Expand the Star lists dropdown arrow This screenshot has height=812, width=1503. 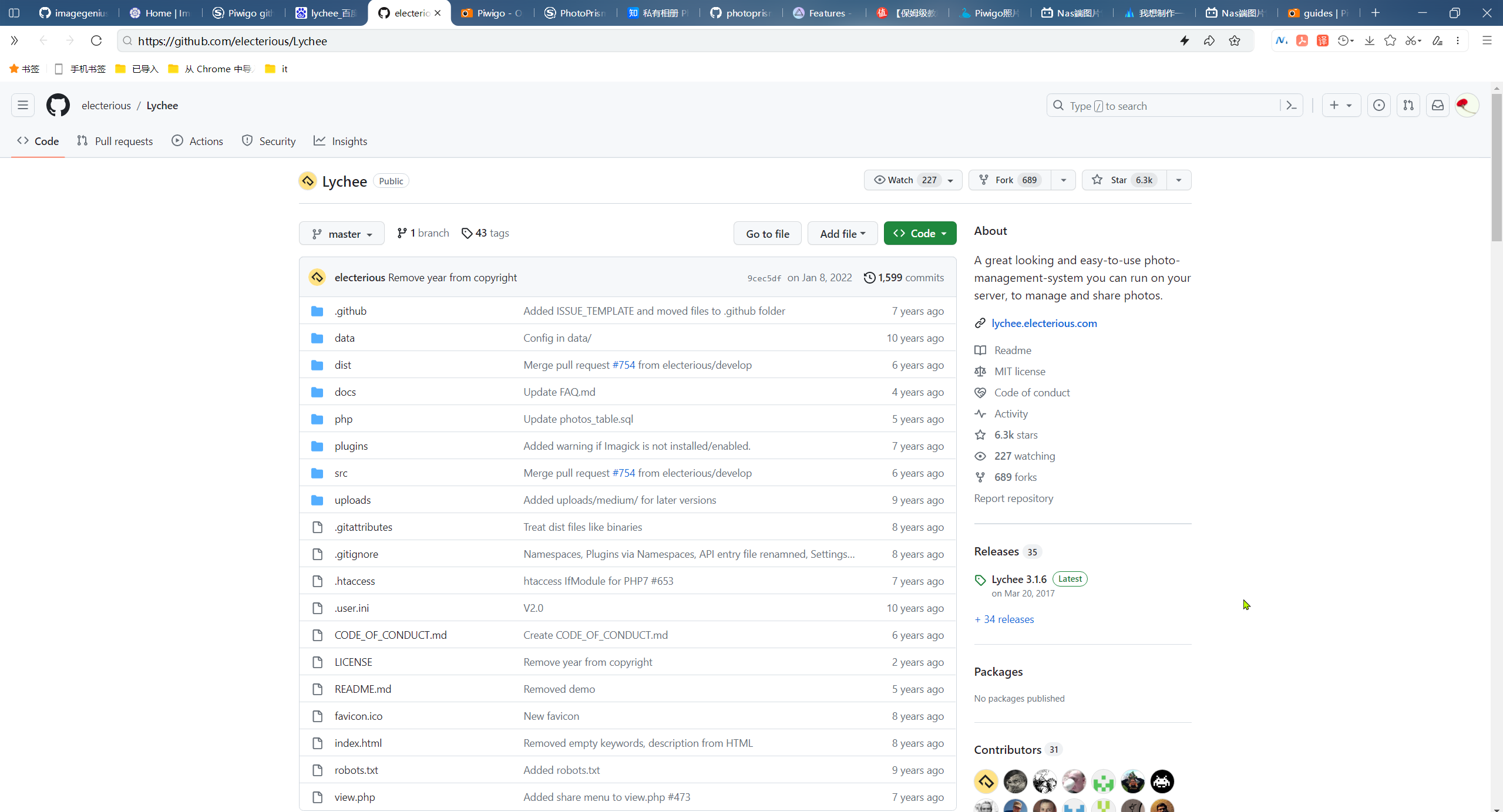tap(1179, 180)
